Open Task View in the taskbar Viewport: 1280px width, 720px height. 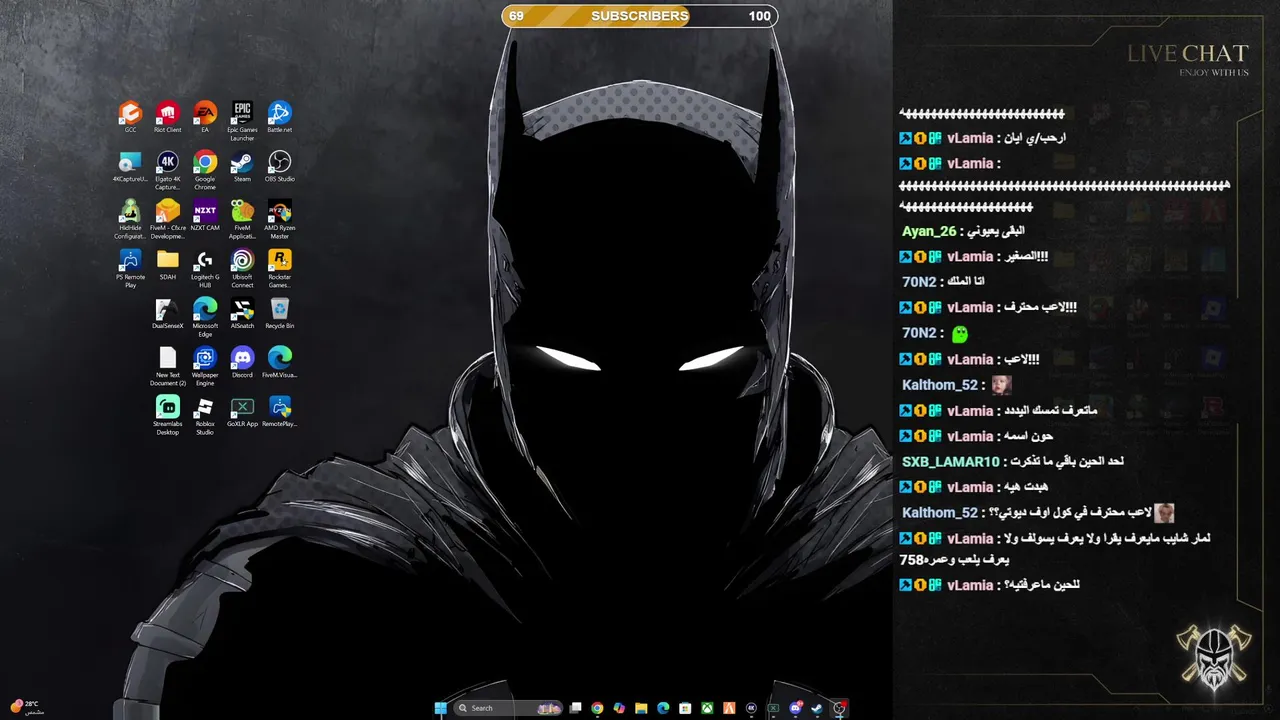[x=575, y=708]
